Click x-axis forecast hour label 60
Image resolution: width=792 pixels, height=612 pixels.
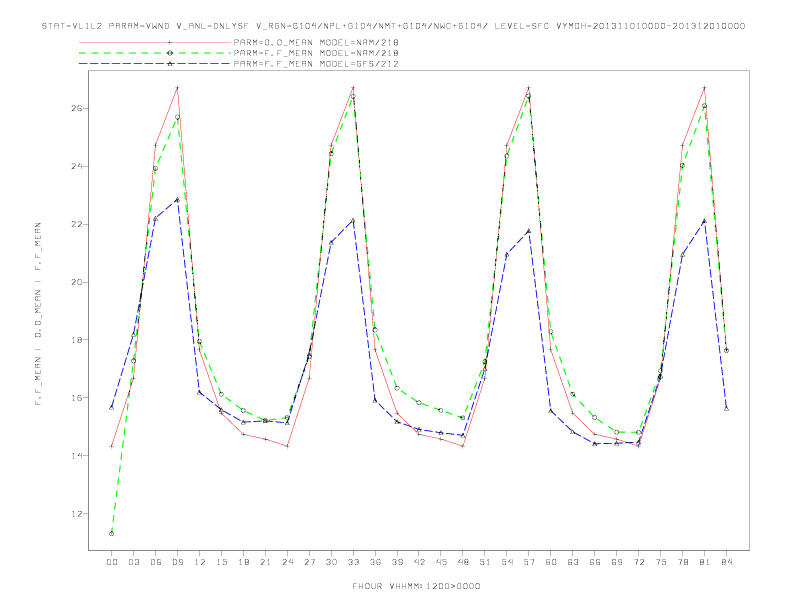click(x=551, y=562)
